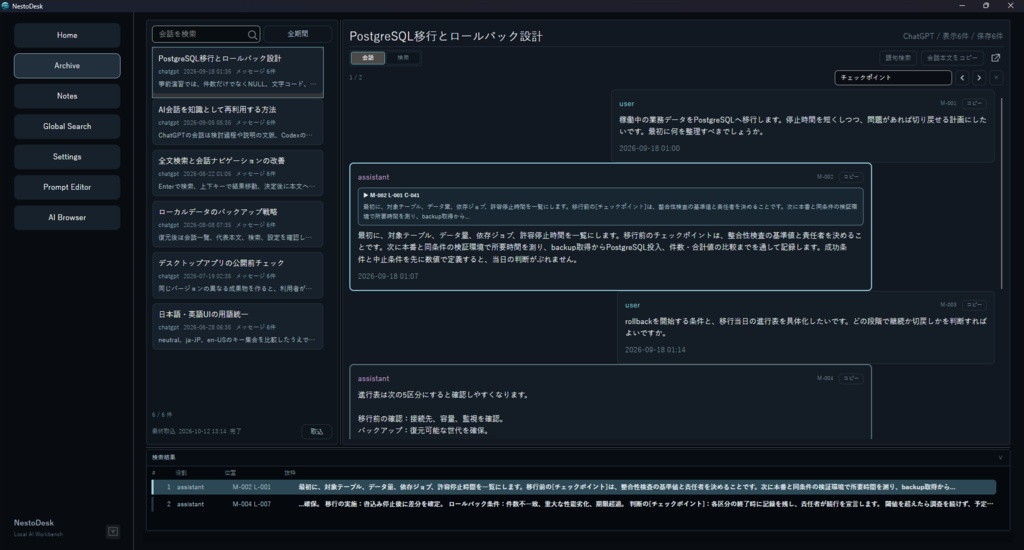Screen dimensions: 1024x550
Task: Open Notes from the sidebar
Action: click(x=67, y=96)
